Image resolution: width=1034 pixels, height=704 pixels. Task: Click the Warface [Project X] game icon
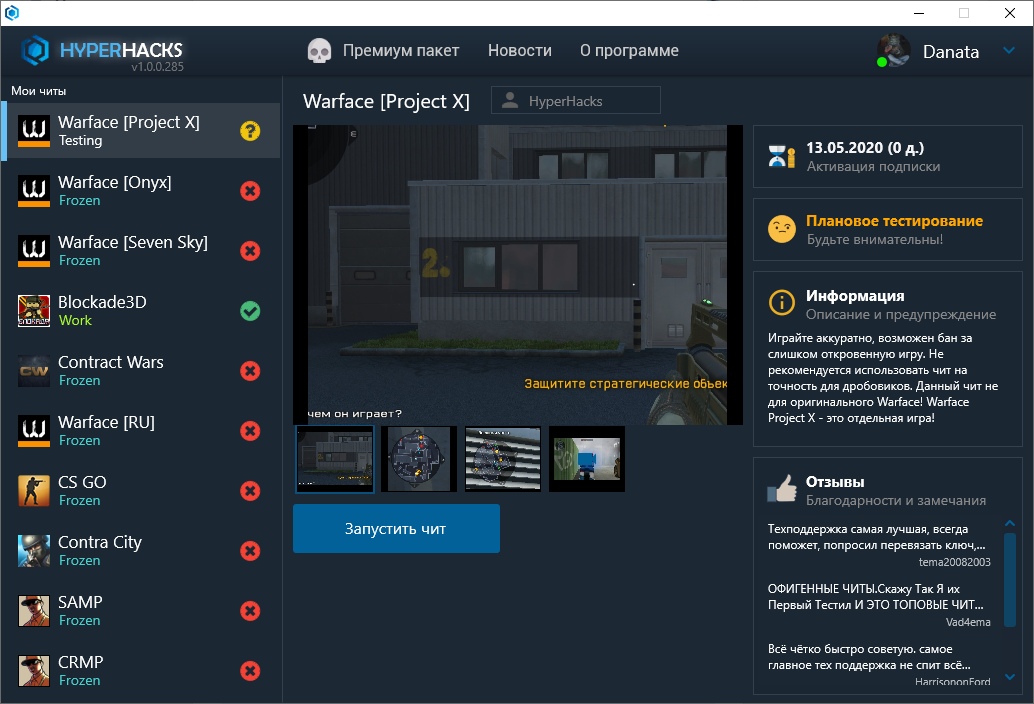[x=34, y=131]
